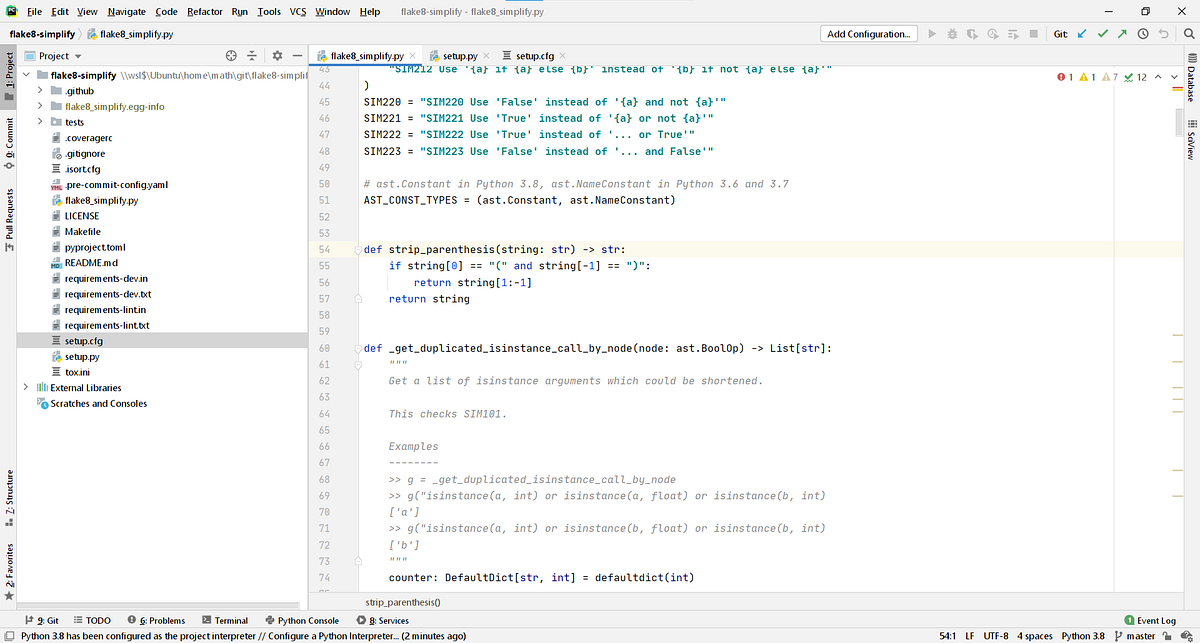The image size is (1200, 643).
Task: Click the Rollback undo arrow icon
Action: 1163,34
